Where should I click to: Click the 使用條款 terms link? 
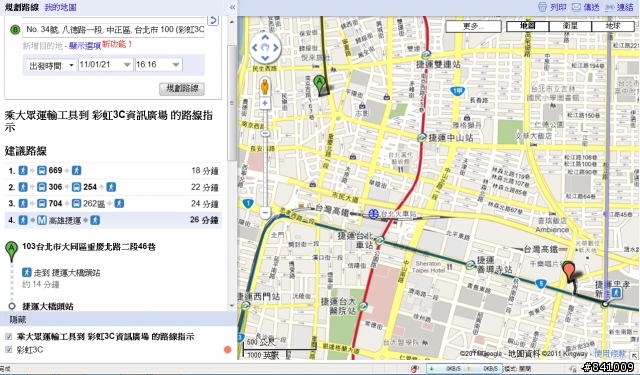pyautogui.click(x=611, y=354)
